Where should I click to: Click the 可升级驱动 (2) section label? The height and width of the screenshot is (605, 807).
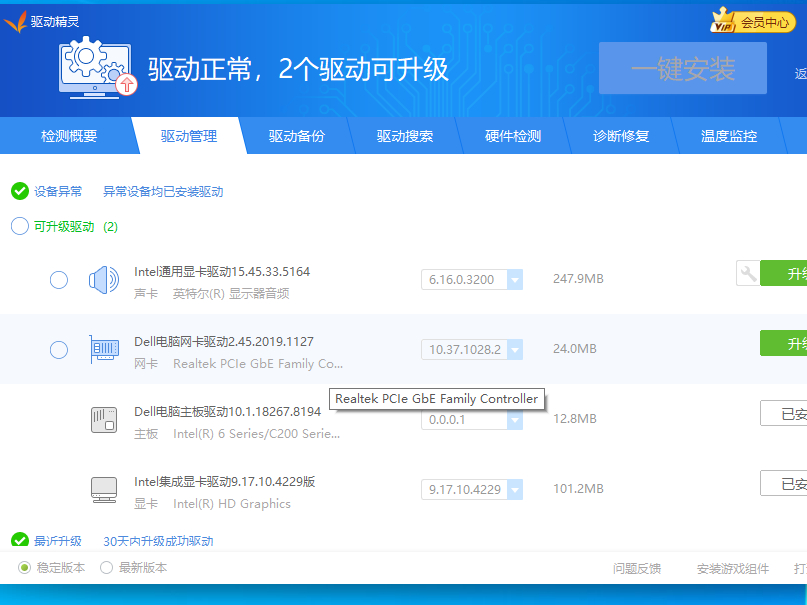76,227
